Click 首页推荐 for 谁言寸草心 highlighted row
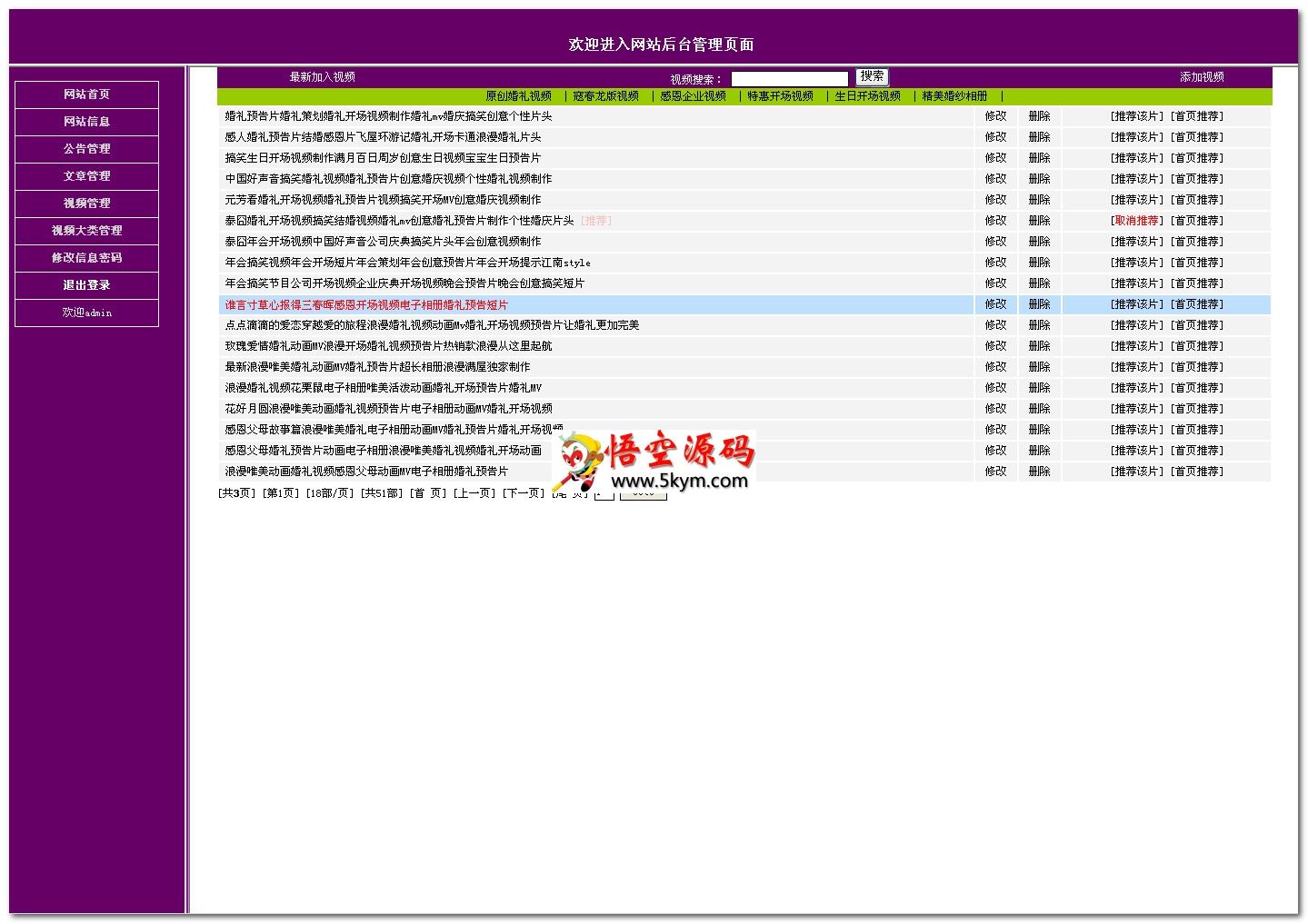1308x924 pixels. pos(1197,304)
